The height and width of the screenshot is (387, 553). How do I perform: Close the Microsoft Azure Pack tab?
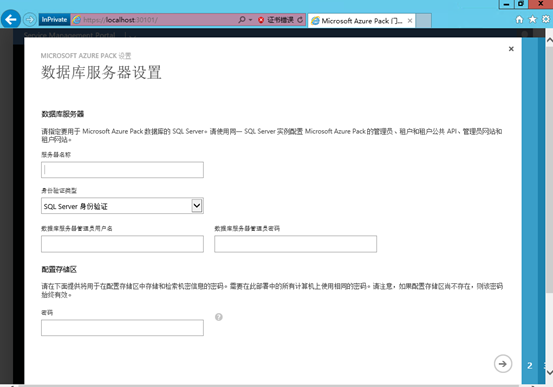[410, 21]
